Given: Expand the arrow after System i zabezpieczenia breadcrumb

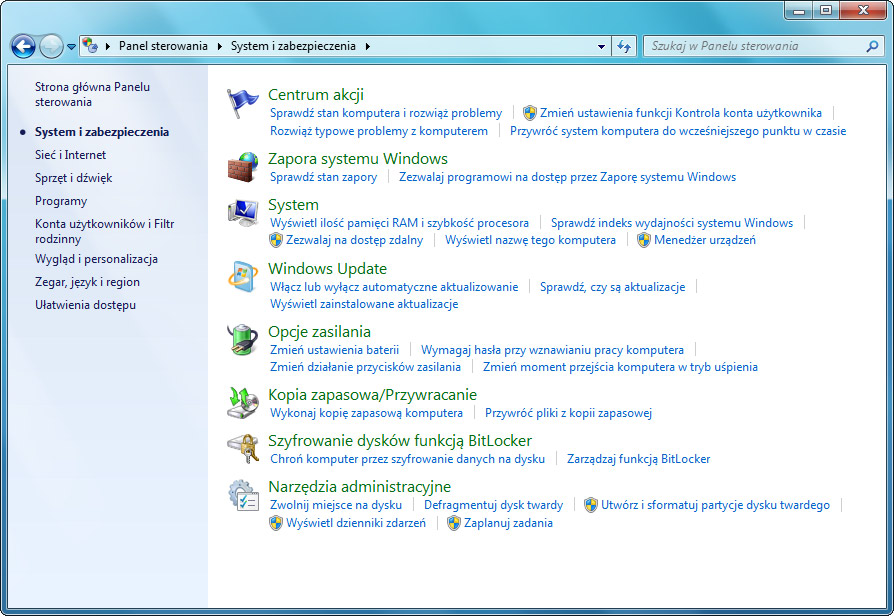Looking at the screenshot, I should pyautogui.click(x=368, y=46).
